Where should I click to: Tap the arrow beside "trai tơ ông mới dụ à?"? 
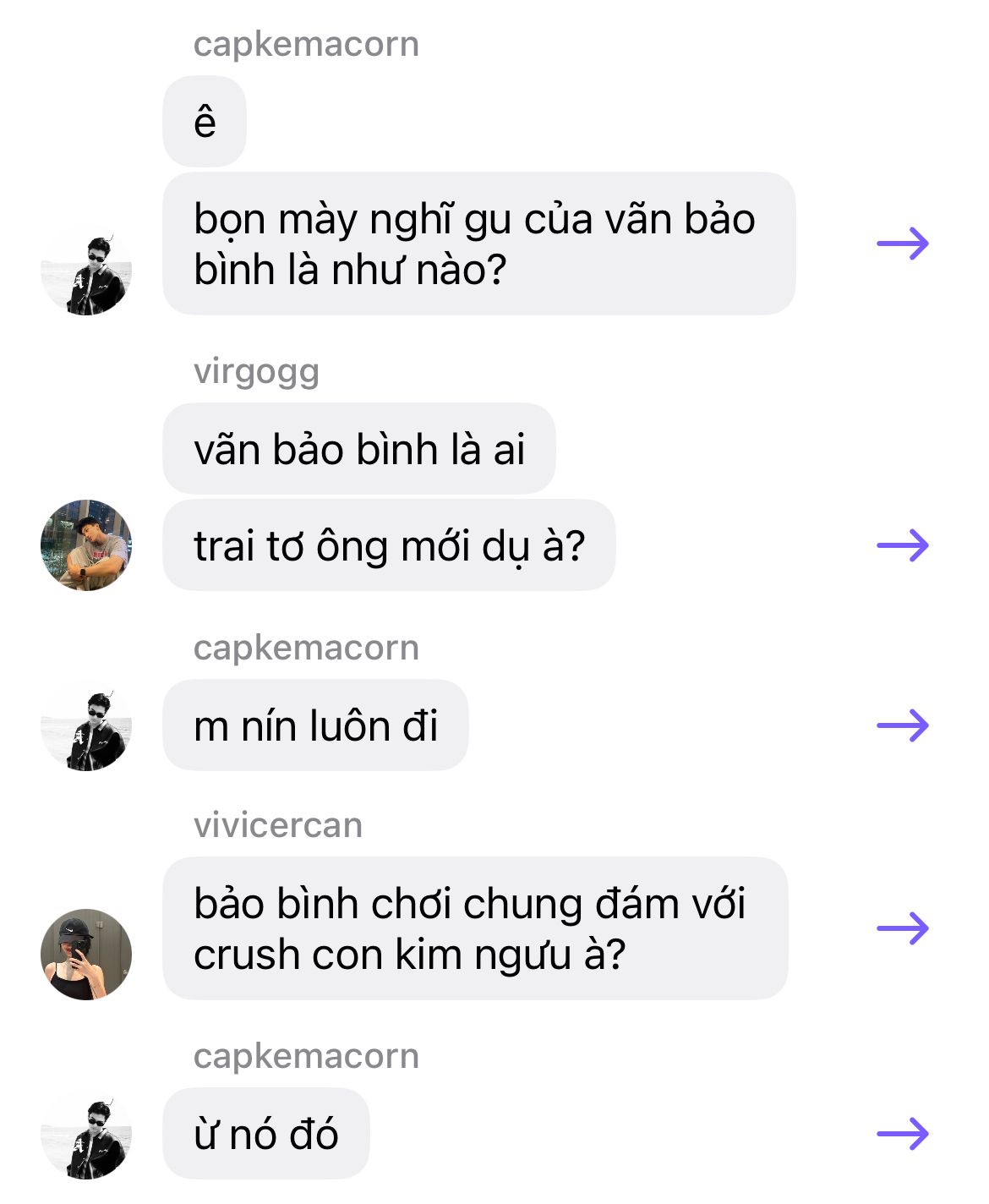(x=903, y=545)
